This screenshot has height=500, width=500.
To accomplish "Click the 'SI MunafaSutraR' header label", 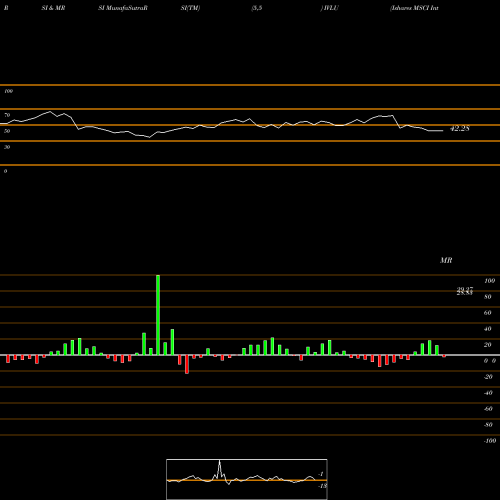I will [123, 8].
